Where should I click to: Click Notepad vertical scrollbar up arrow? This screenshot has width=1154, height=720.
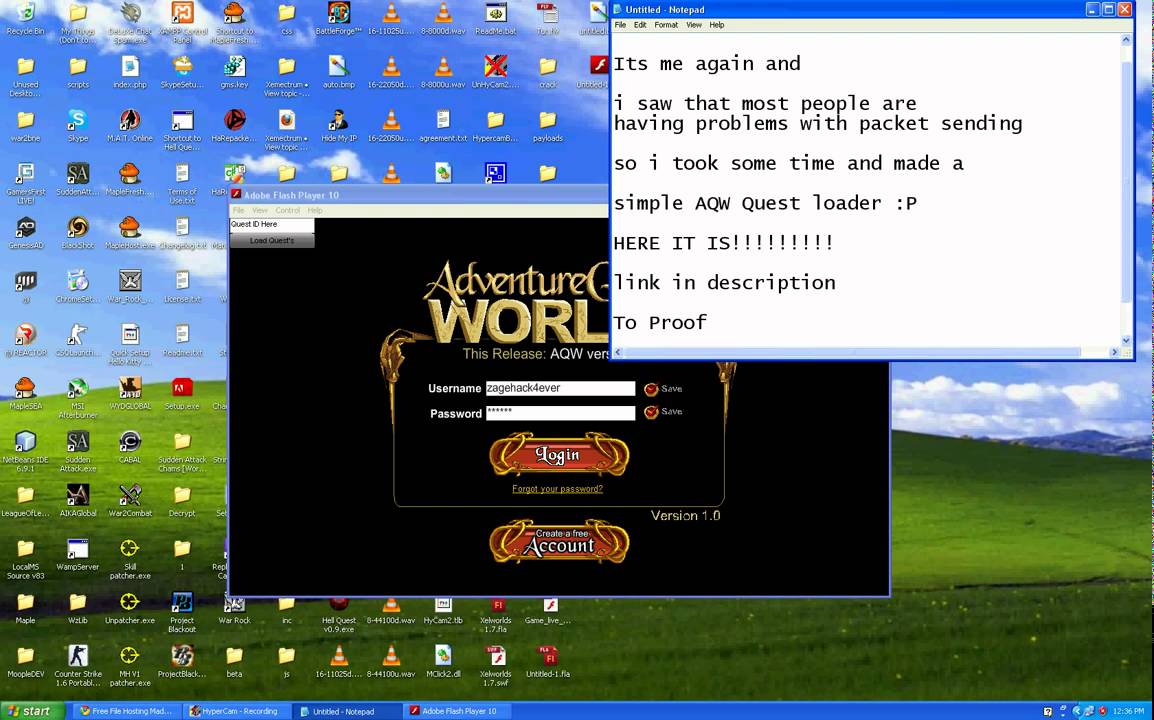tap(1126, 40)
